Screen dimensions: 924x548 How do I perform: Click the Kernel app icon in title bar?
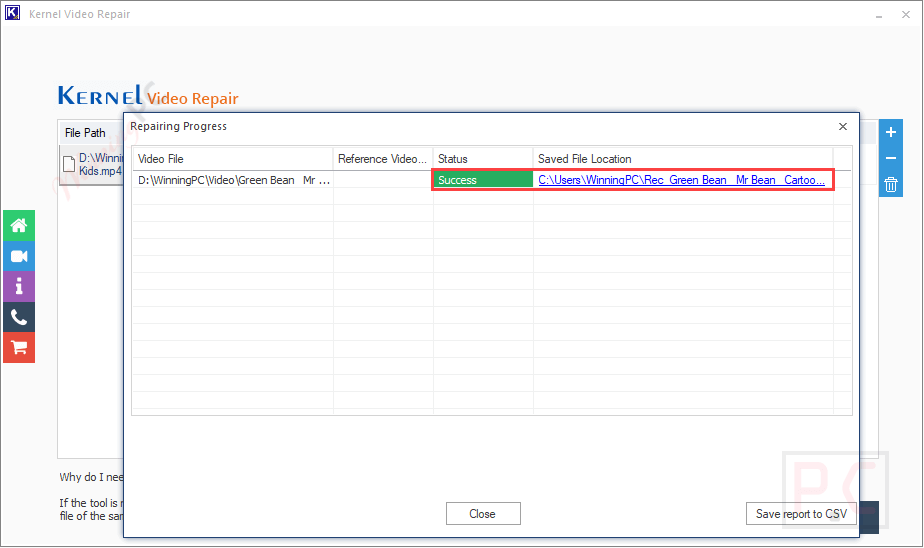point(12,13)
